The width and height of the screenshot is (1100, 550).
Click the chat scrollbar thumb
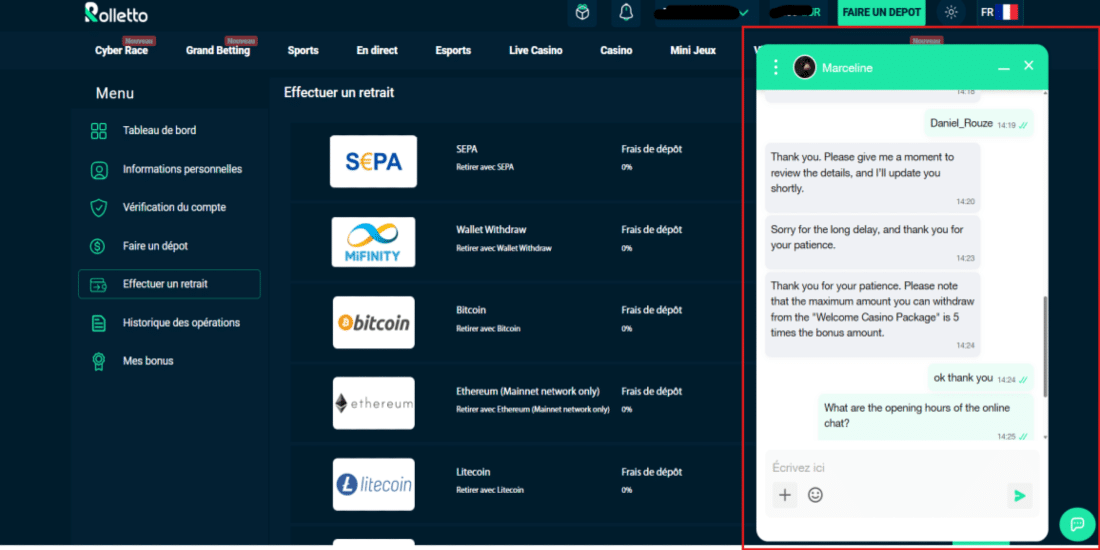tap(1045, 346)
